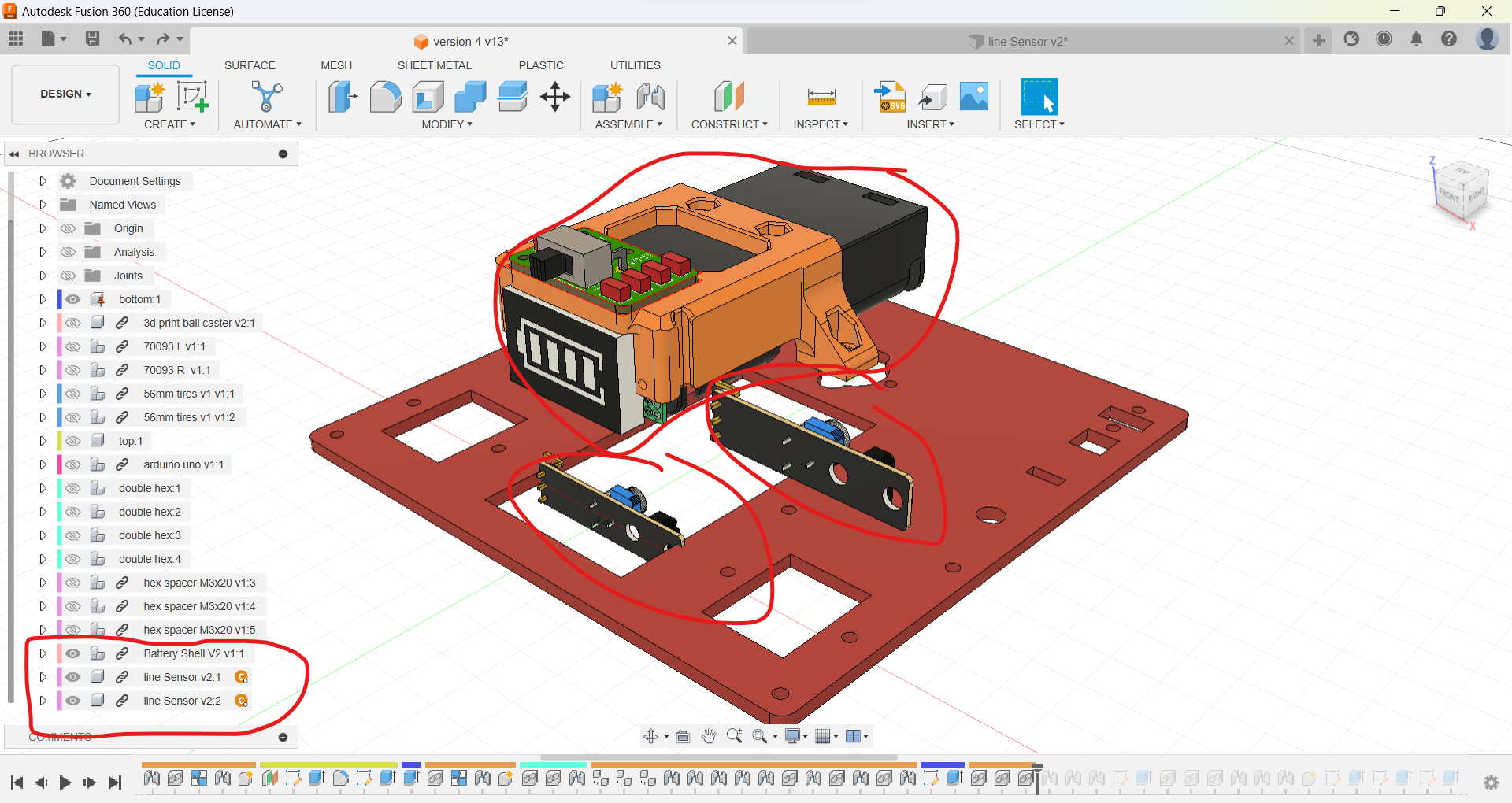The width and height of the screenshot is (1512, 803).
Task: Open the Automate tool icon
Action: click(x=266, y=97)
